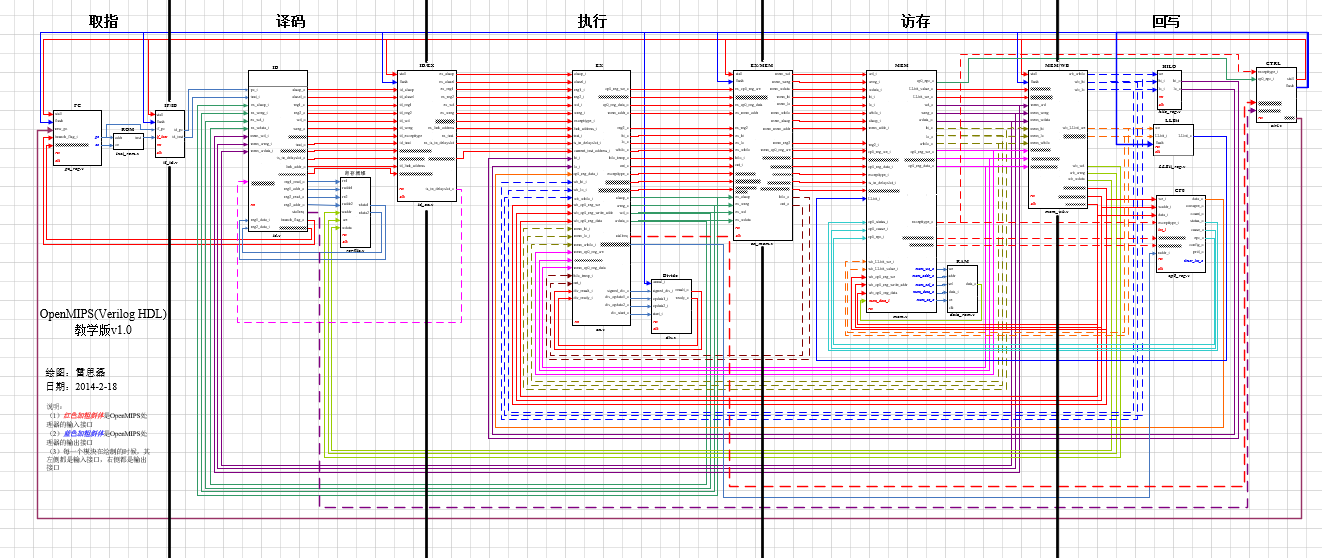Select the ROM module block

[x=127, y=139]
